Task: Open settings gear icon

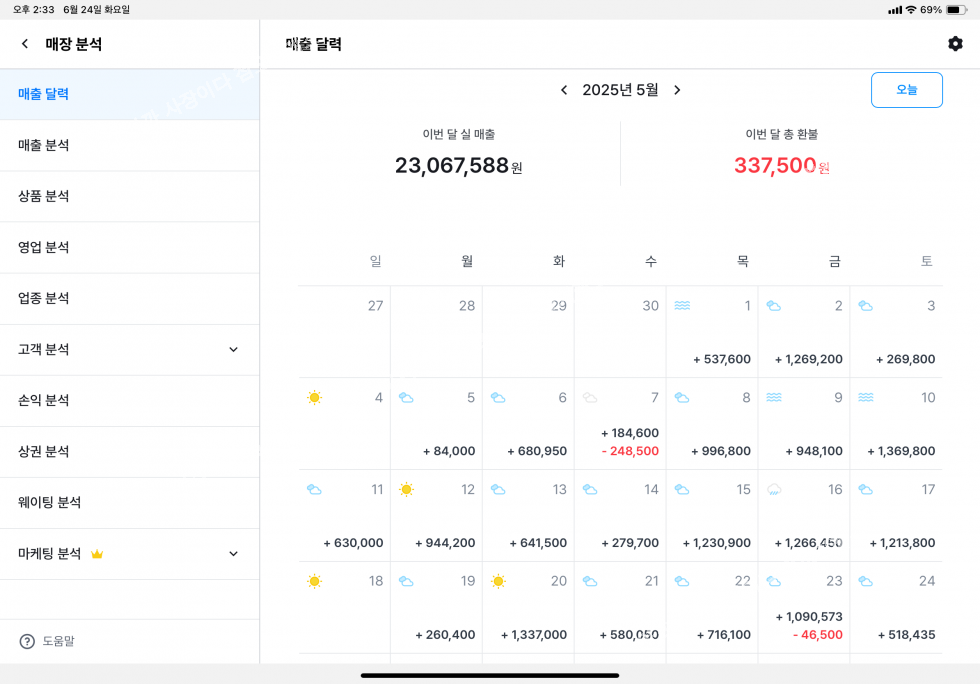Action: click(955, 44)
